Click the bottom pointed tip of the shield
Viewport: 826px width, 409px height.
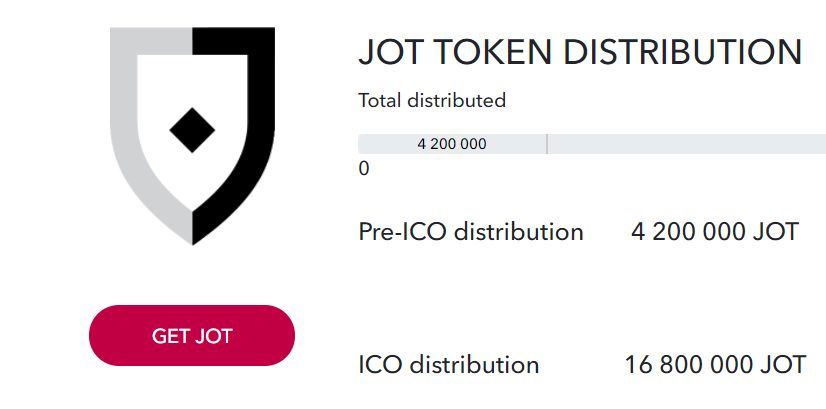pos(192,238)
